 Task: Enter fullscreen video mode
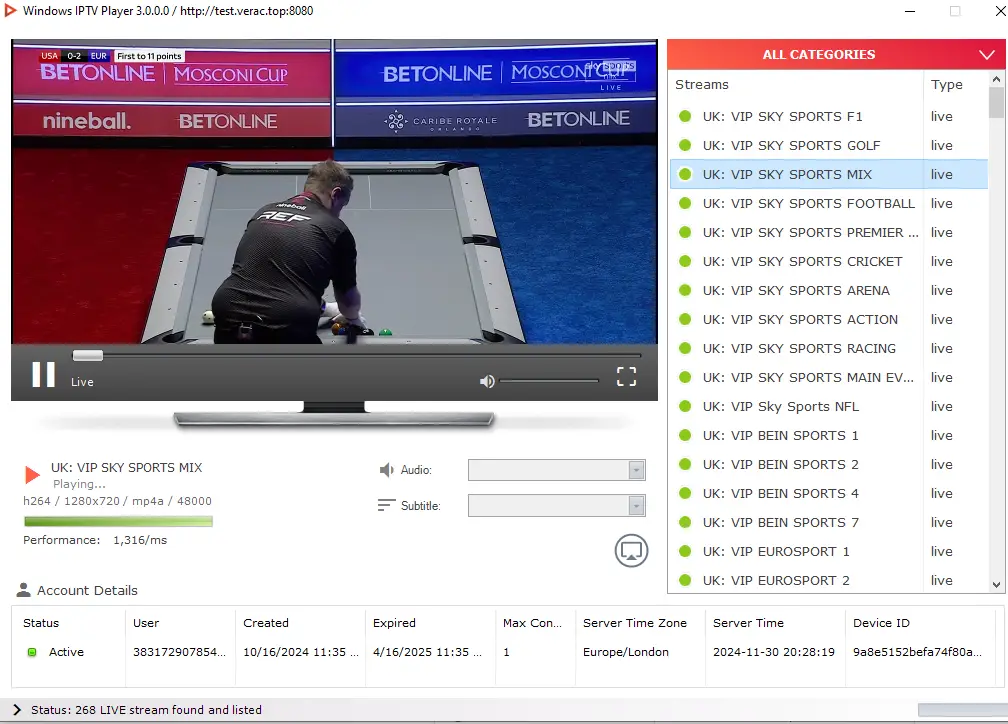click(626, 376)
